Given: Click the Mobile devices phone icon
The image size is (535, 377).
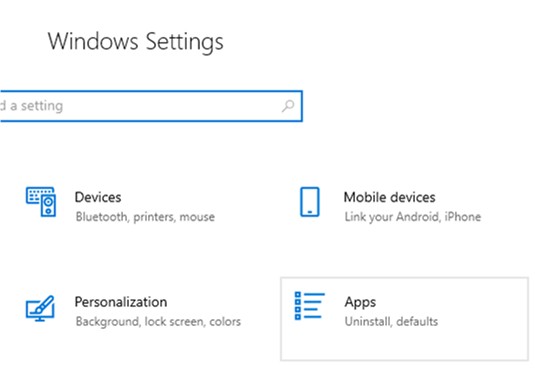Looking at the screenshot, I should (310, 202).
